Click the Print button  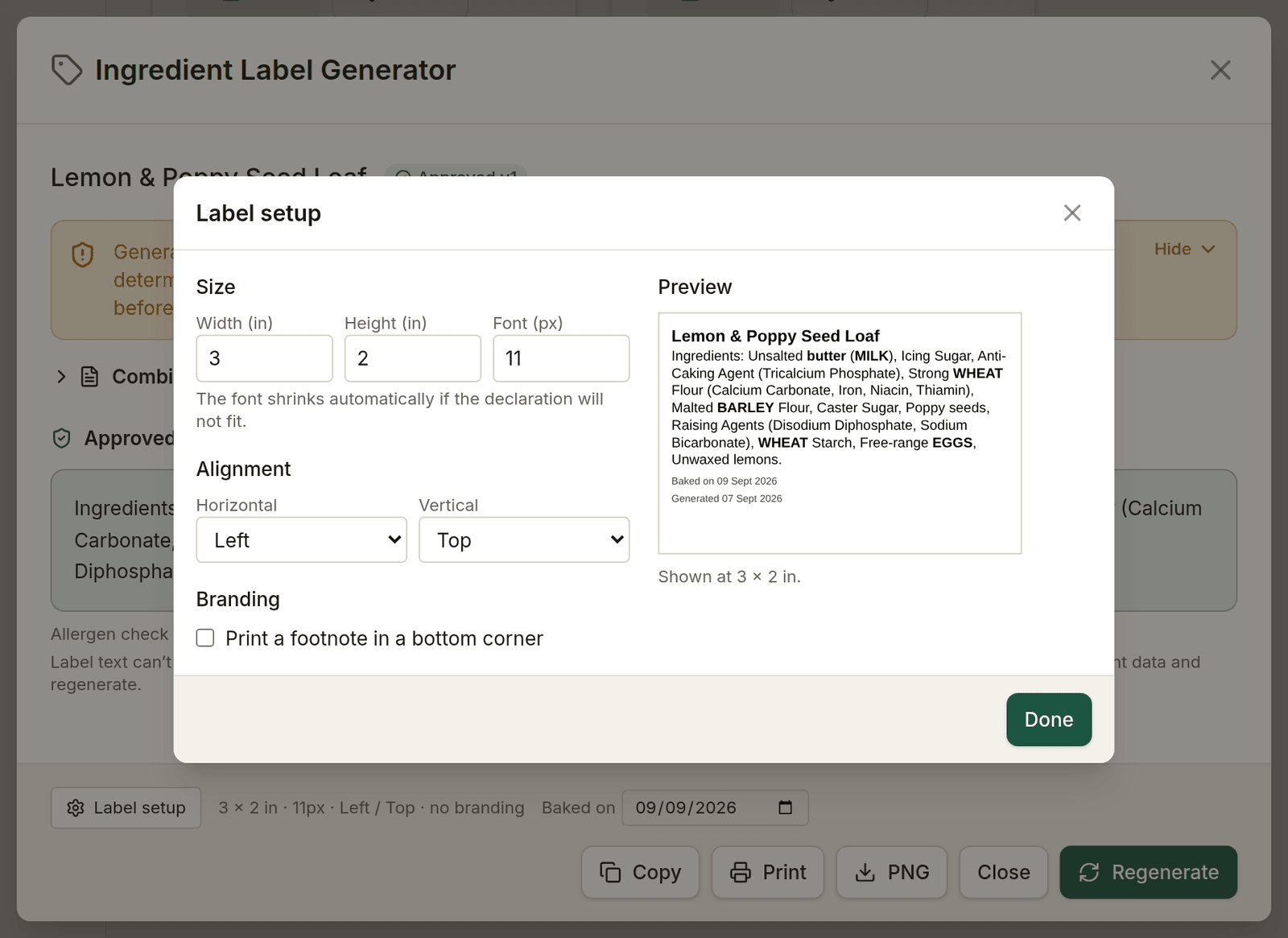767,872
